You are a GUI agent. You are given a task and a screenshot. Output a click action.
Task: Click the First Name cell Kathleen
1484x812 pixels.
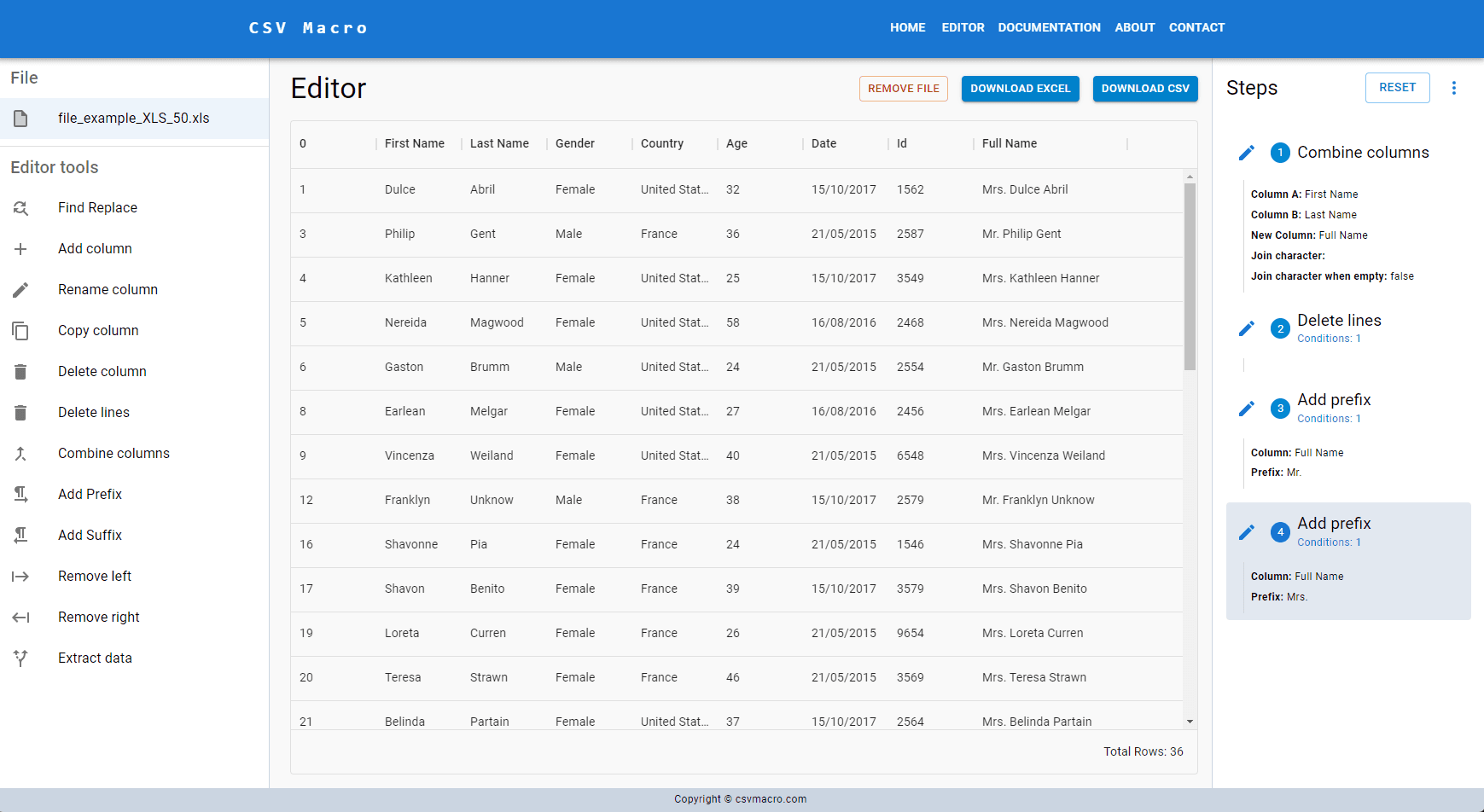click(409, 278)
